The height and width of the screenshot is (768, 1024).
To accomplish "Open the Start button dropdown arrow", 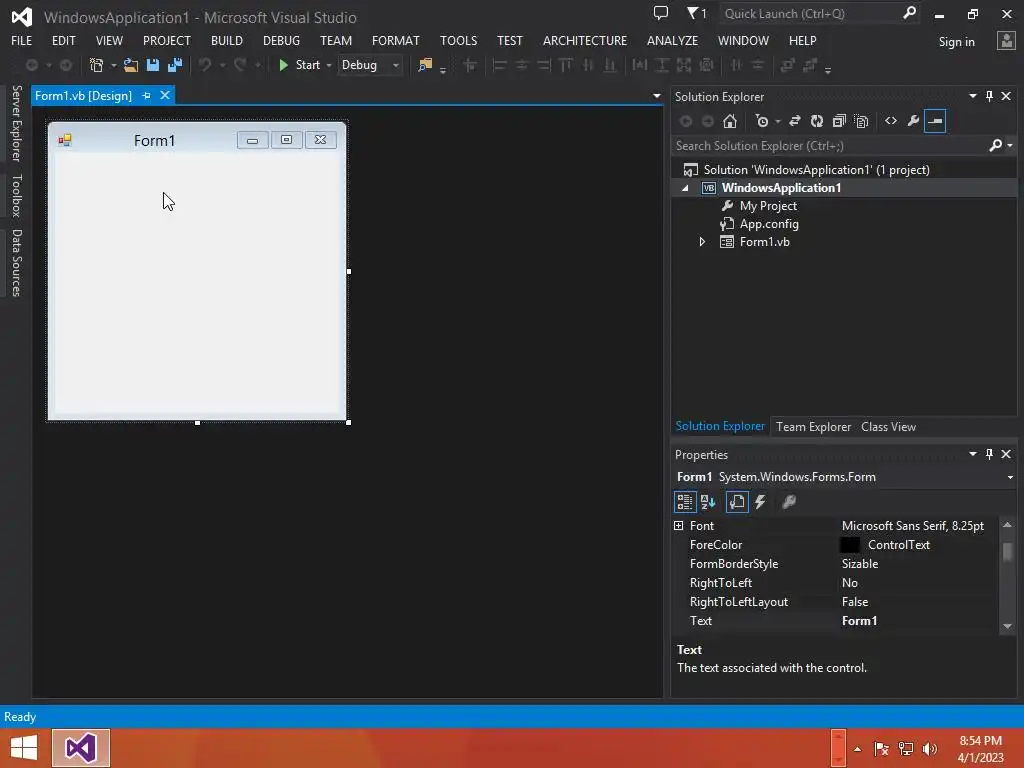I will (328, 65).
